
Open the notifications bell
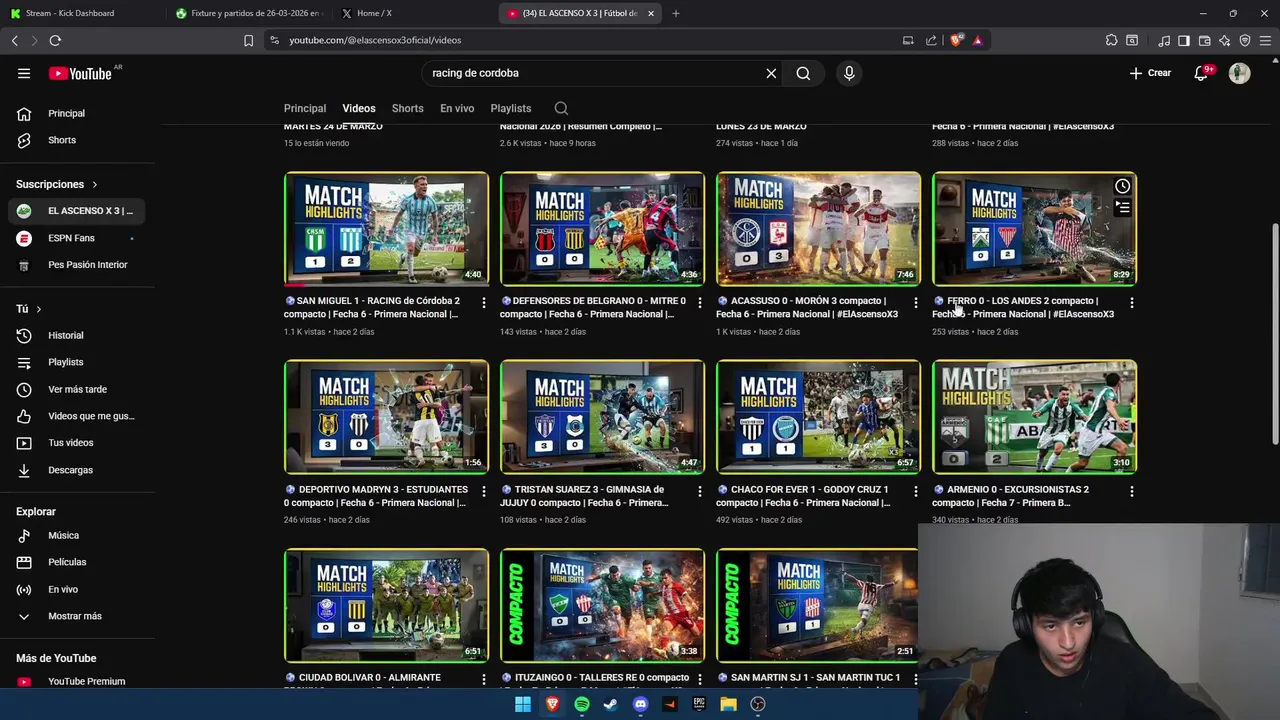tap(1202, 73)
